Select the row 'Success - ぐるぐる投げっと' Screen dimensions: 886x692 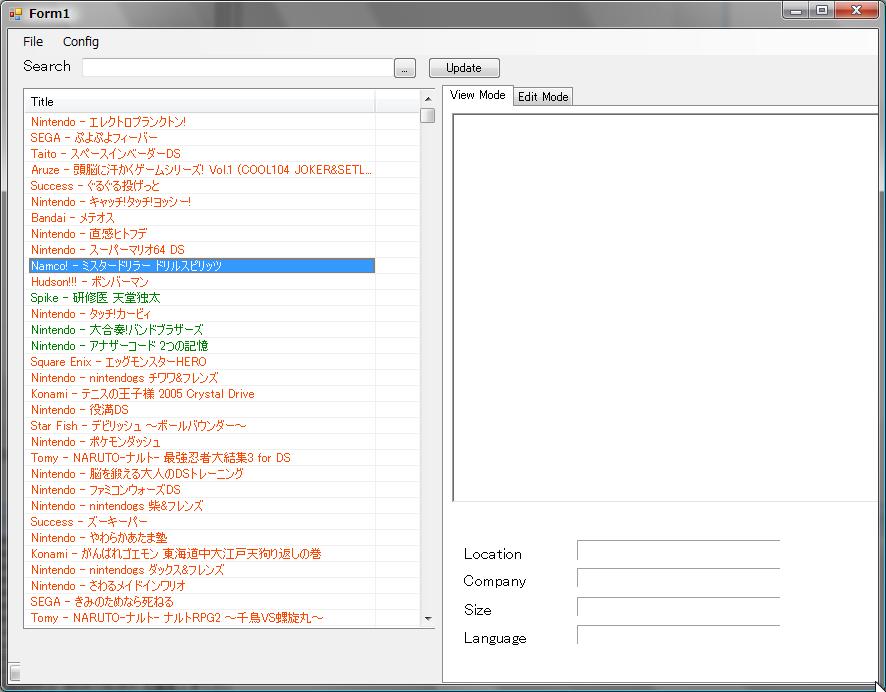(x=202, y=186)
